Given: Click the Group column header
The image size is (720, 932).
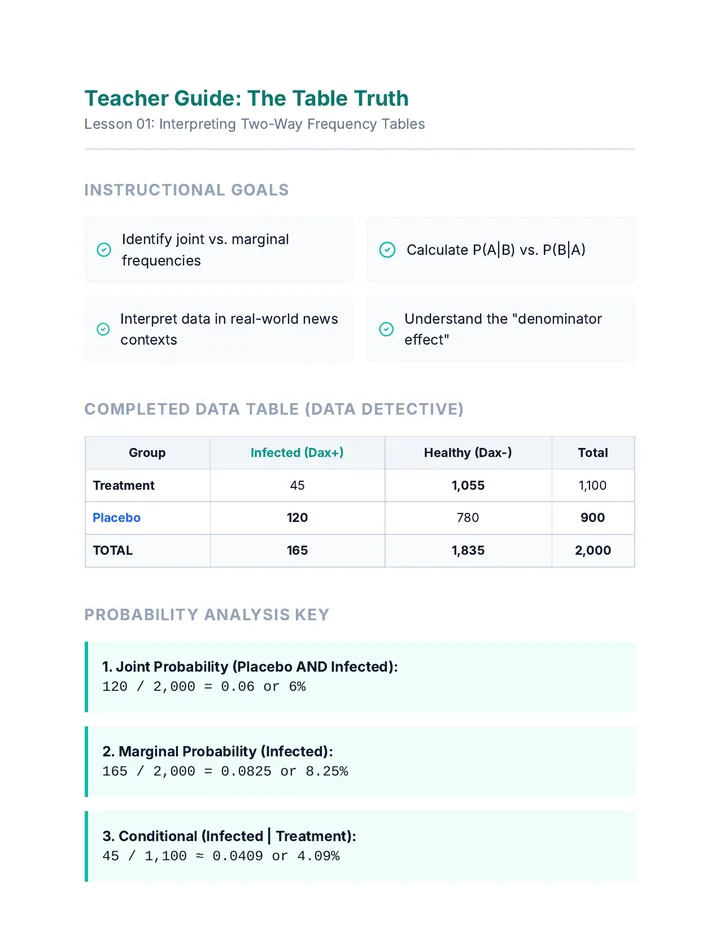Looking at the screenshot, I should (x=147, y=453).
